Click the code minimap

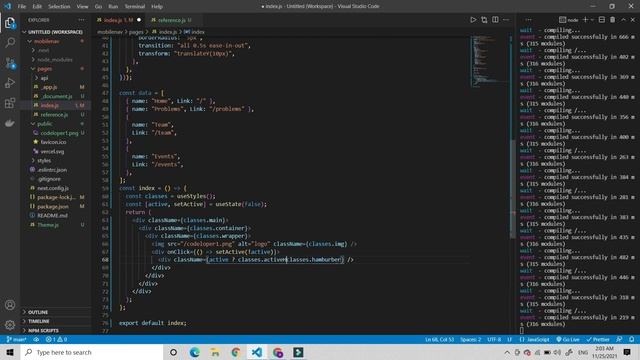tap(488, 61)
